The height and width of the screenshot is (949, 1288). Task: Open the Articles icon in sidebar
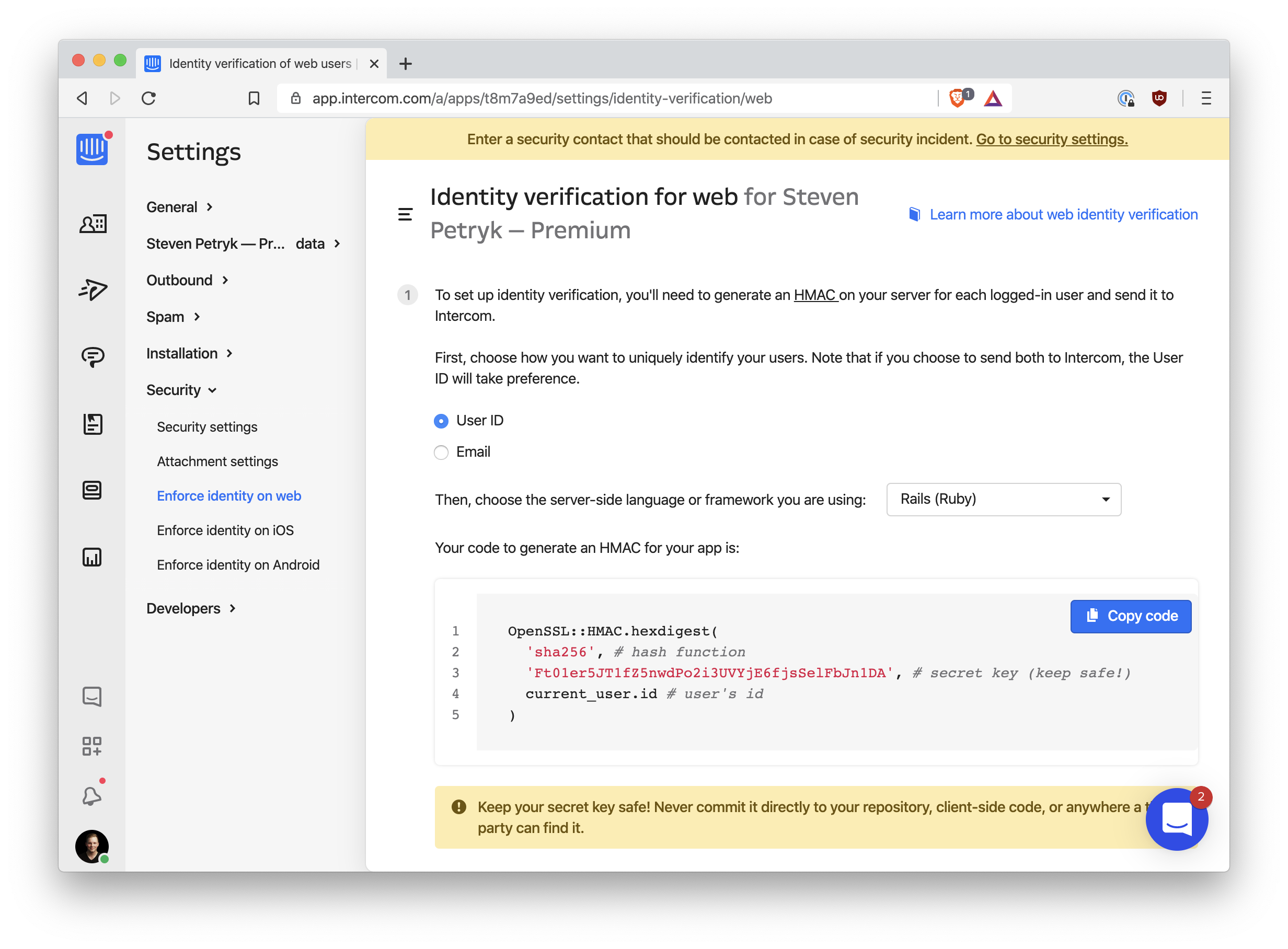(x=92, y=424)
